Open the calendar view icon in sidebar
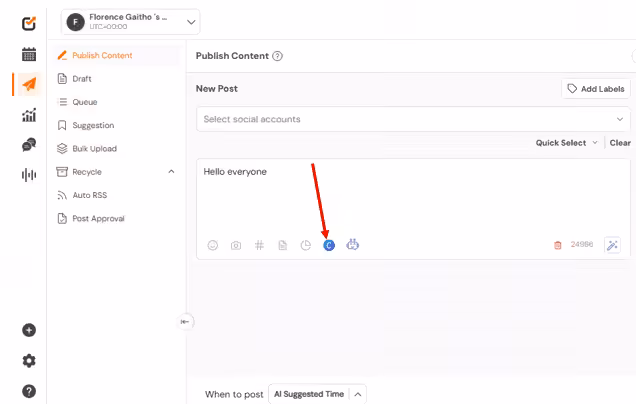Viewport: 636px width, 404px height. [x=29, y=54]
